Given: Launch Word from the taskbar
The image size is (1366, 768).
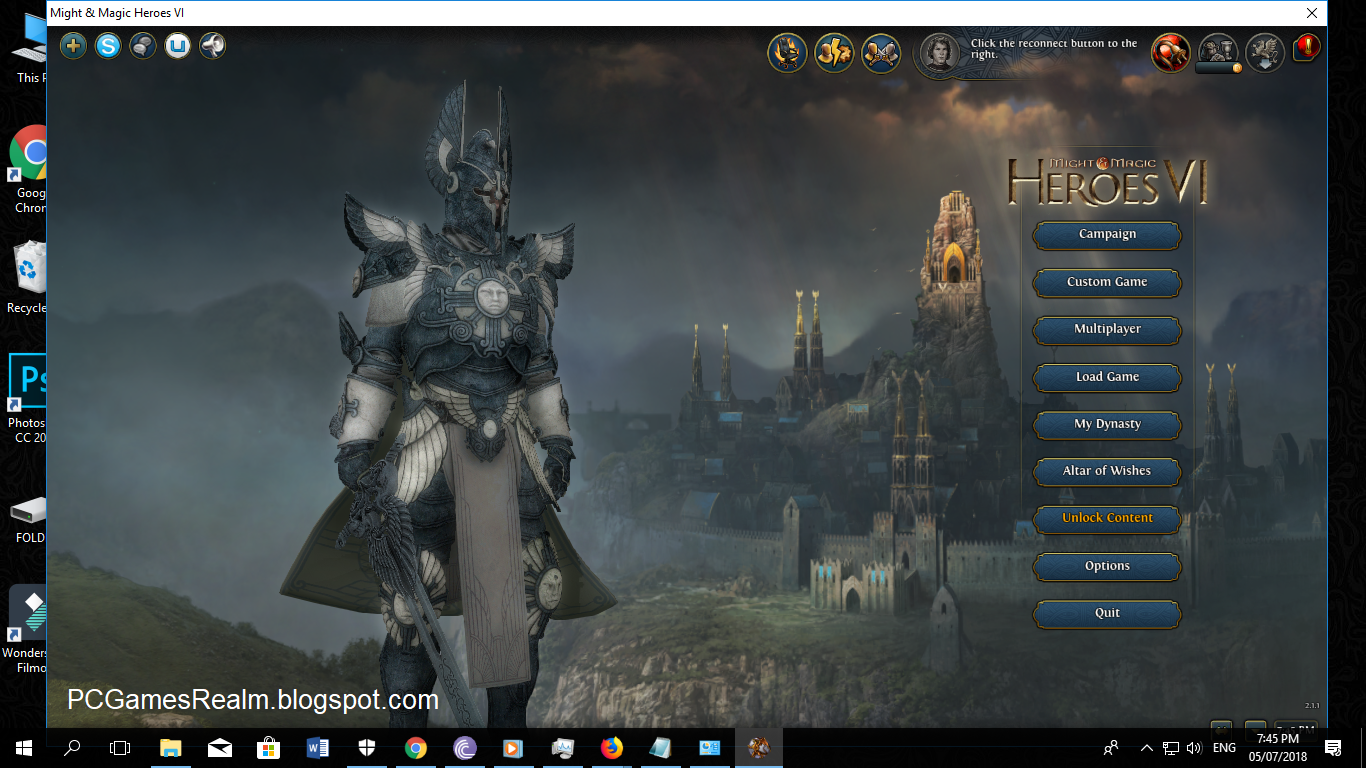Looking at the screenshot, I should (318, 747).
